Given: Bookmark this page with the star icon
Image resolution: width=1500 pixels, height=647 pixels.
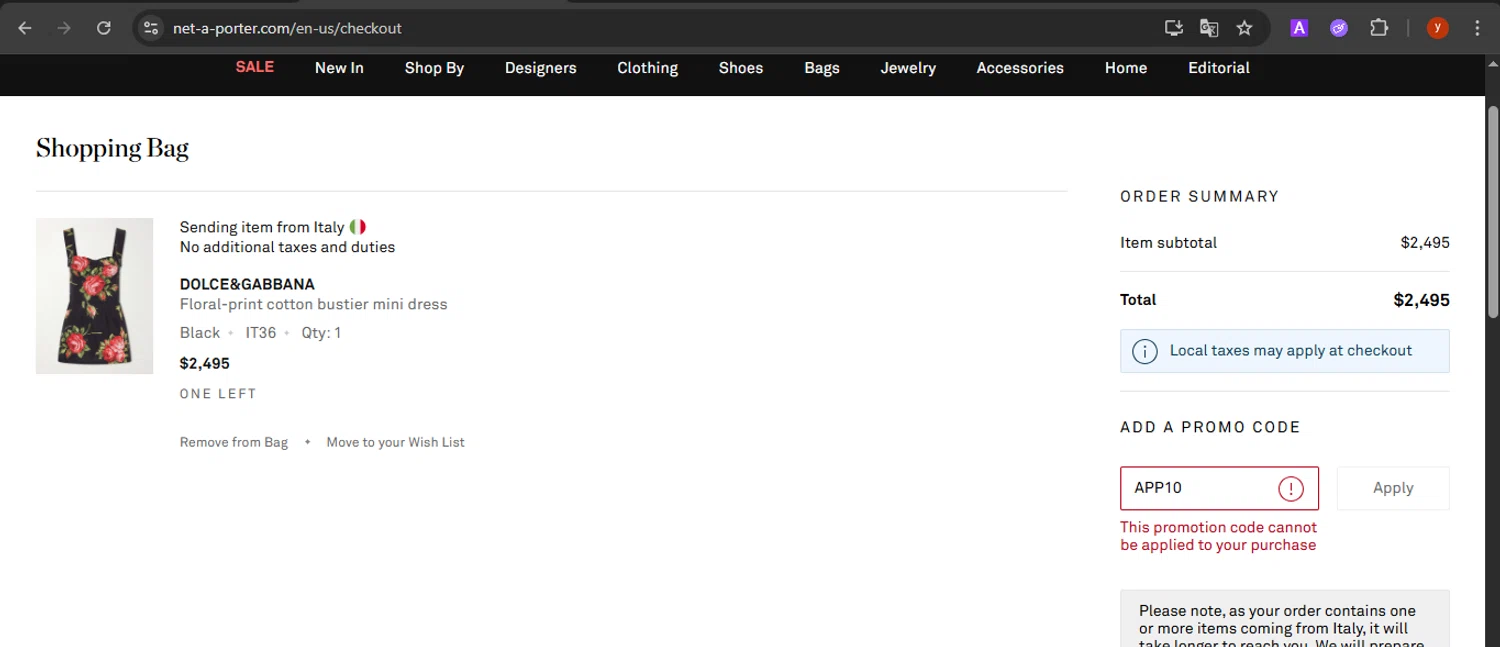Looking at the screenshot, I should (x=1244, y=28).
